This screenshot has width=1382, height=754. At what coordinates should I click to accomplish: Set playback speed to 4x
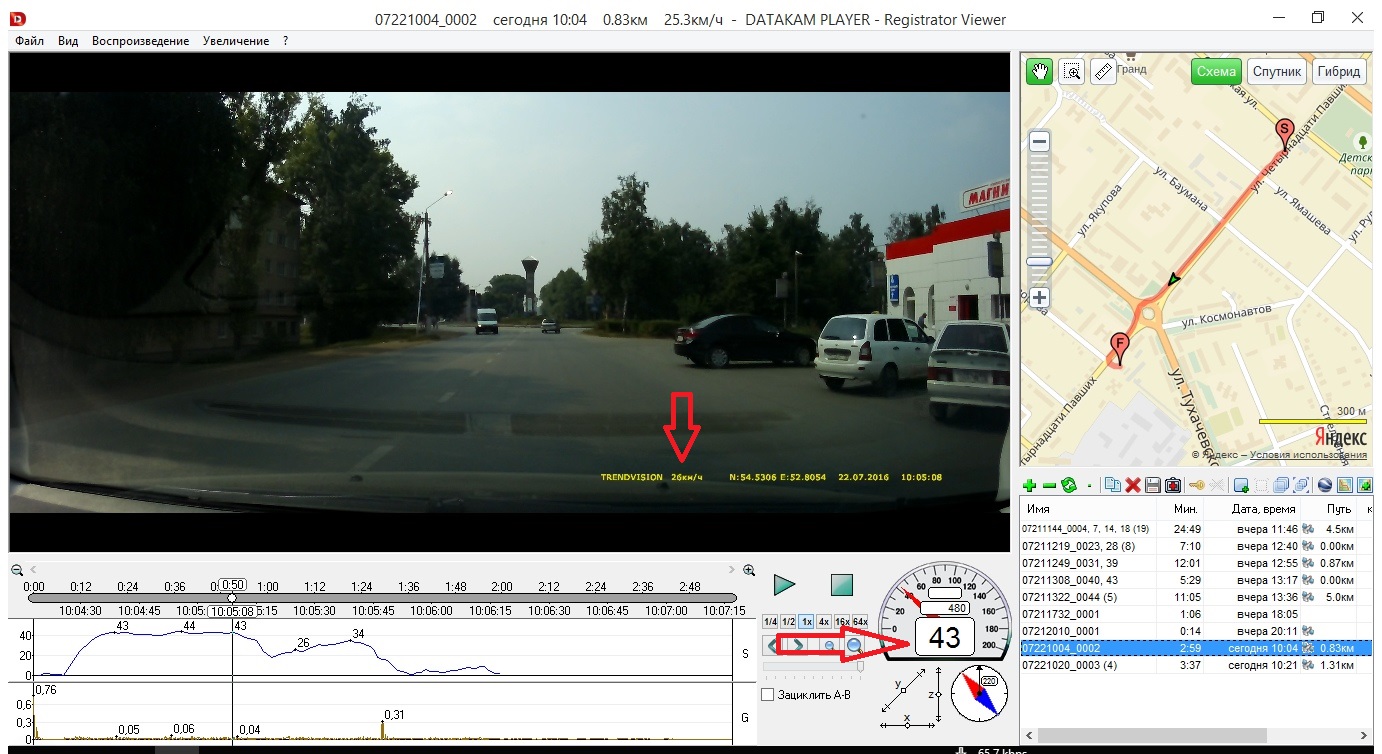click(x=824, y=621)
